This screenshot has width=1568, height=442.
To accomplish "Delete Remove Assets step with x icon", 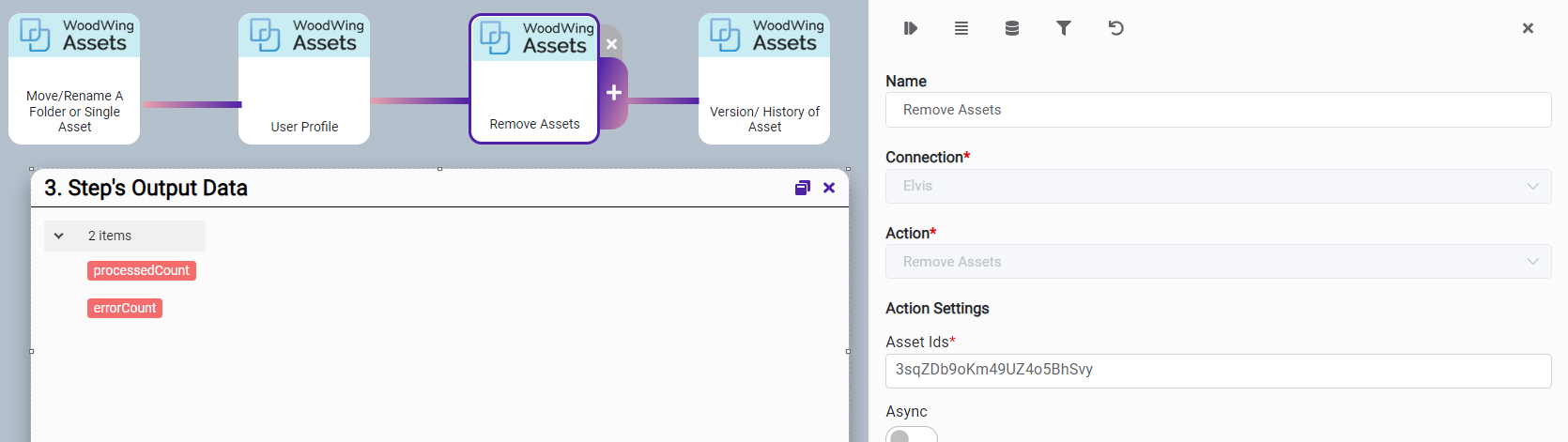I will (611, 44).
